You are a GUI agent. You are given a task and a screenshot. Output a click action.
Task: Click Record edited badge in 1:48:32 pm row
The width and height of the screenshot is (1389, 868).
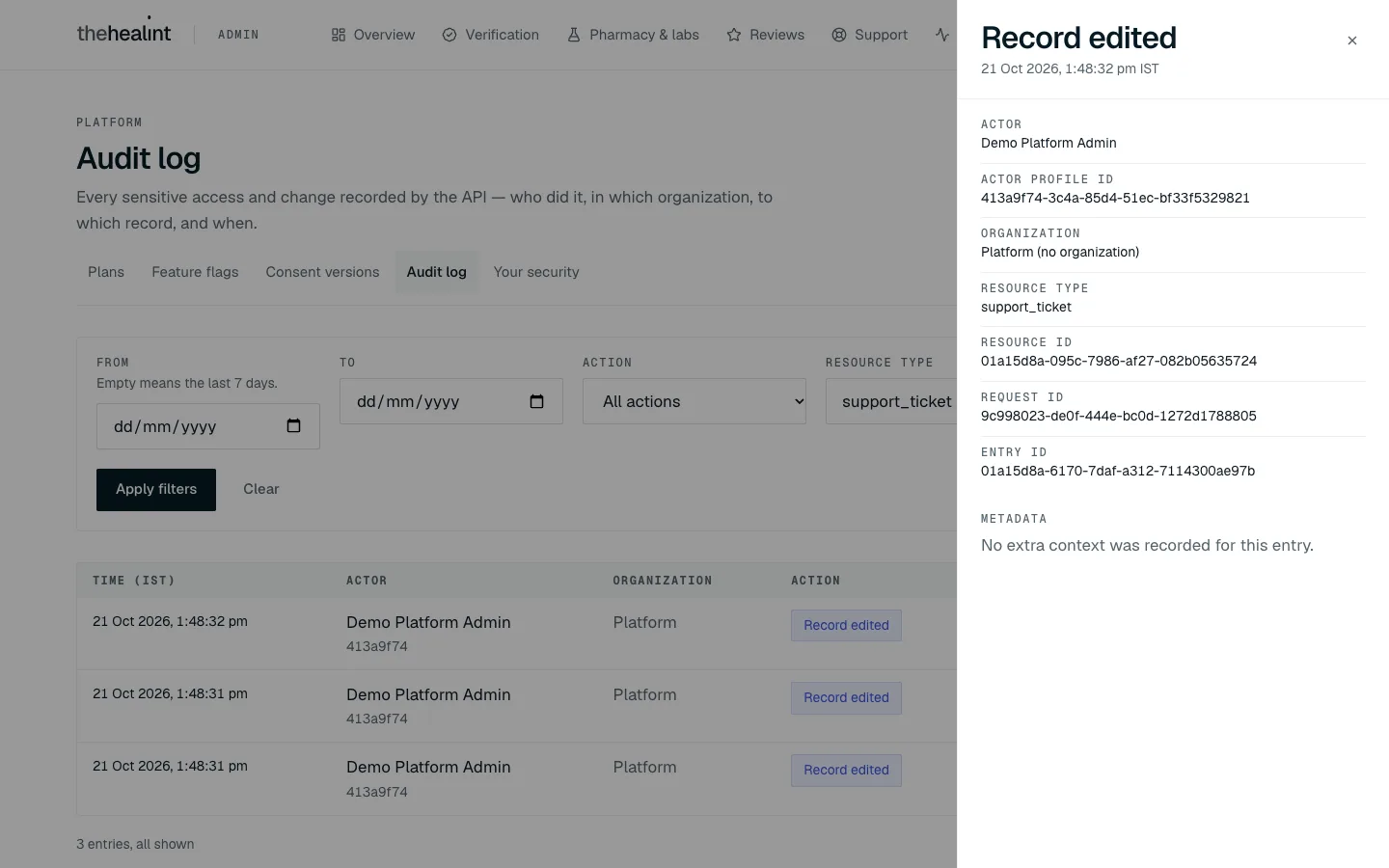pos(846,625)
